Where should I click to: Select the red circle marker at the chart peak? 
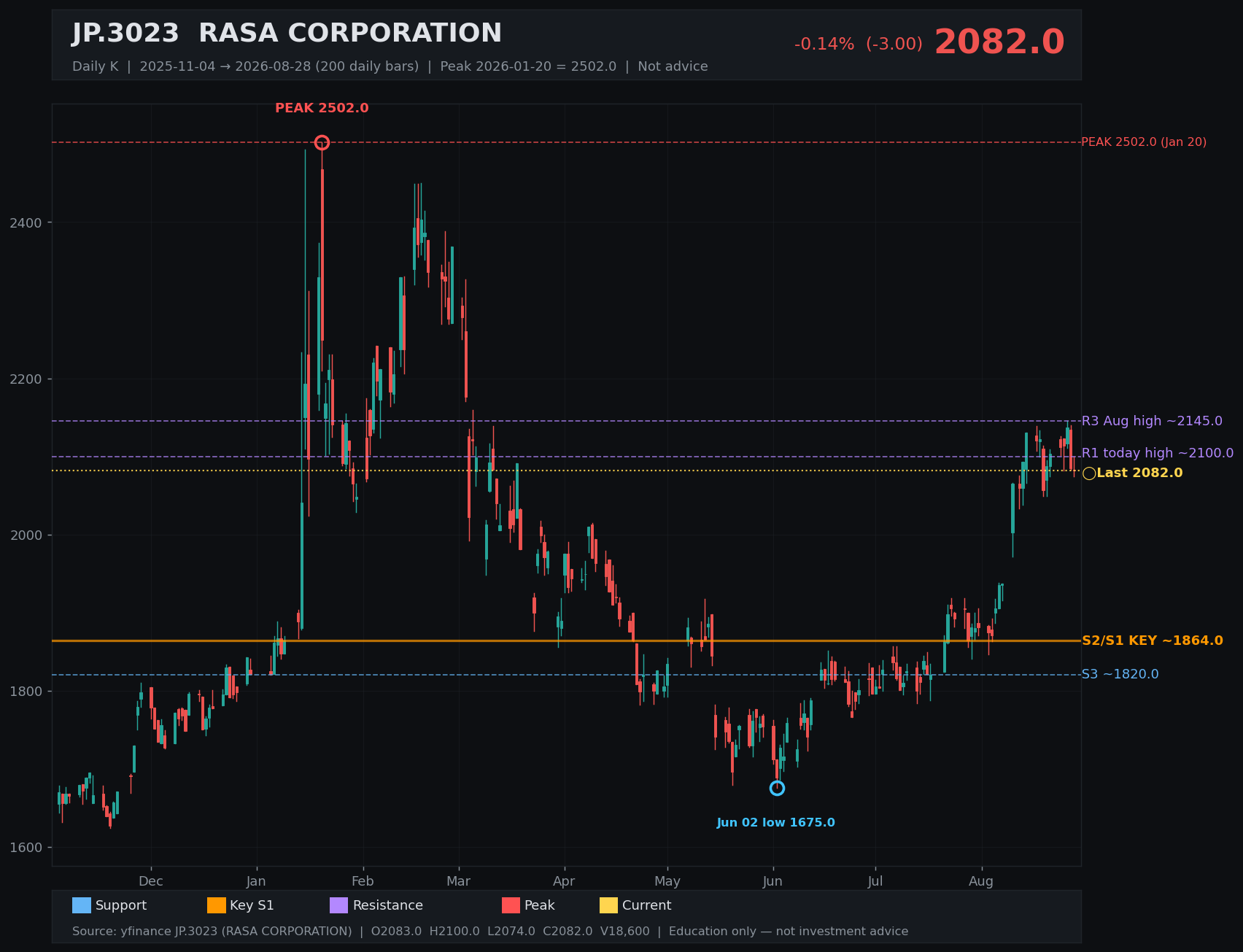[322, 142]
